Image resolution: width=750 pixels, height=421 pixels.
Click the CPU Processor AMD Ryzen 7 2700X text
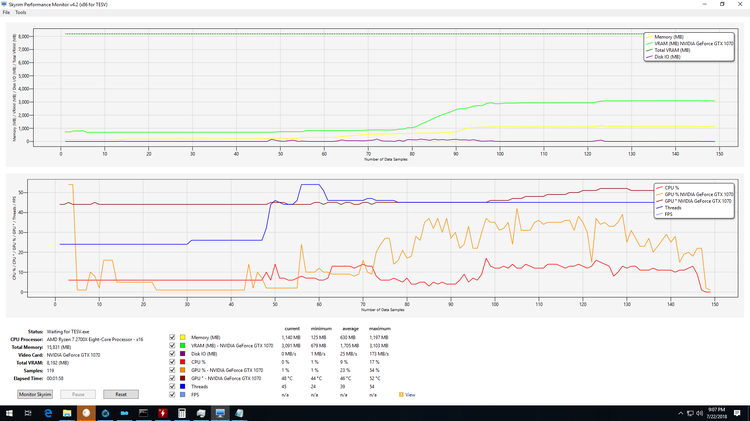pos(95,340)
